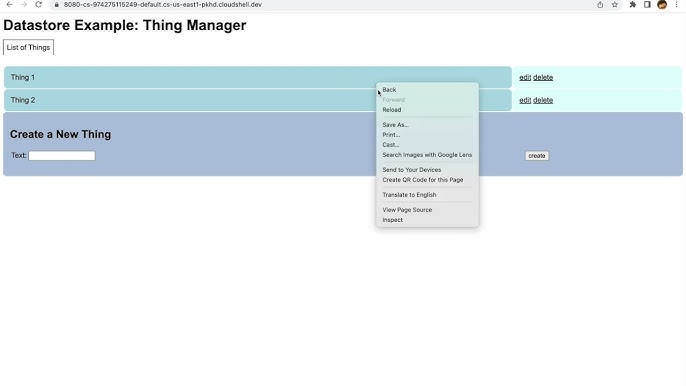Select Translate to English option
The height and width of the screenshot is (386, 686).
tap(409, 195)
